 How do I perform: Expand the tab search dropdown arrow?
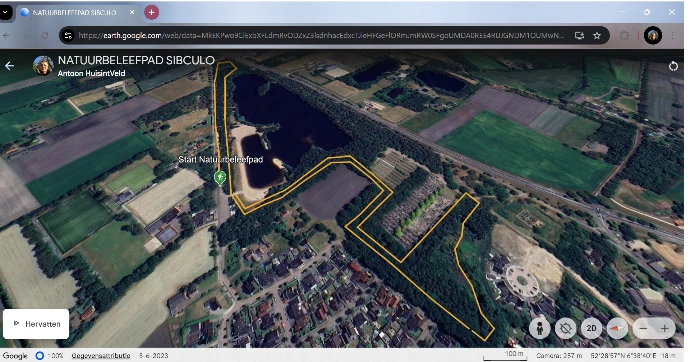click(x=5, y=12)
